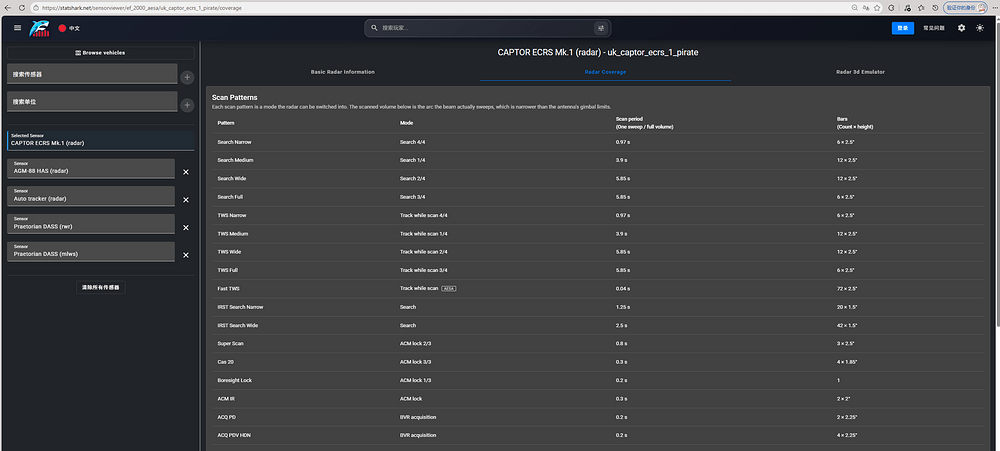Click the browser address bar URL
1000x451 pixels.
pyautogui.click(x=141, y=8)
